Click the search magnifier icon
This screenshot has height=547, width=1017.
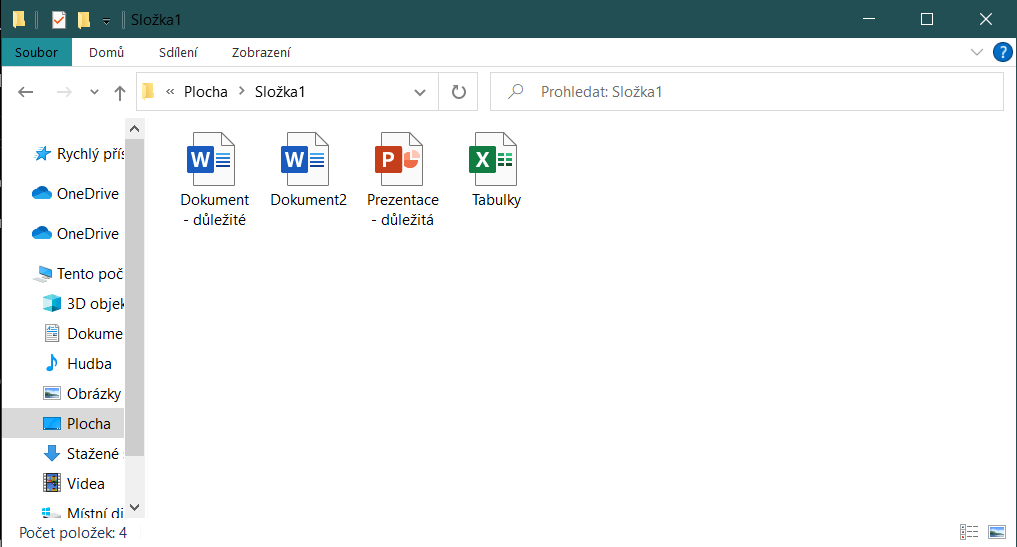(516, 92)
